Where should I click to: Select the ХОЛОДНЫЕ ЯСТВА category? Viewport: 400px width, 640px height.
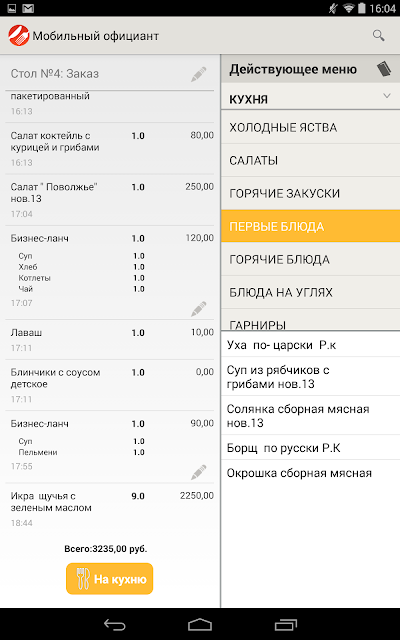pyautogui.click(x=311, y=127)
